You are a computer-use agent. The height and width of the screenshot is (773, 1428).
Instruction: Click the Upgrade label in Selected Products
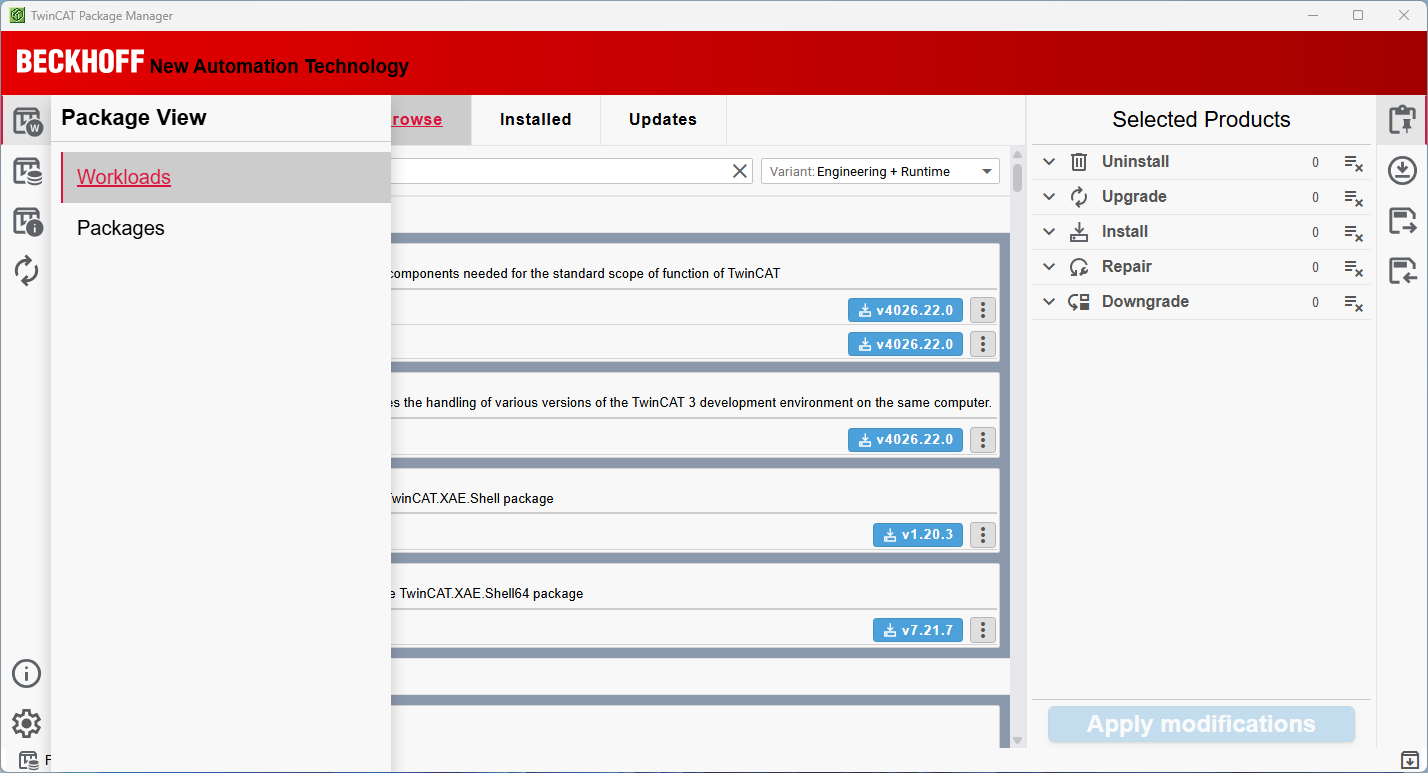tap(1134, 197)
